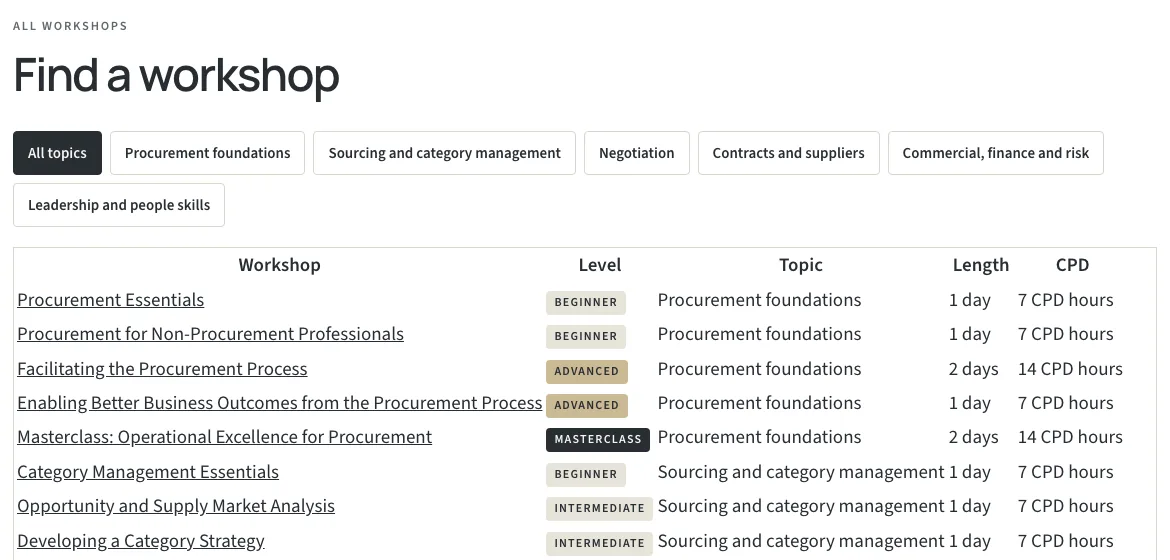This screenshot has width=1170, height=560.
Task: Click INTERMEDIATE badge for Opportunity and Supply Market Analysis
Action: click(x=599, y=508)
